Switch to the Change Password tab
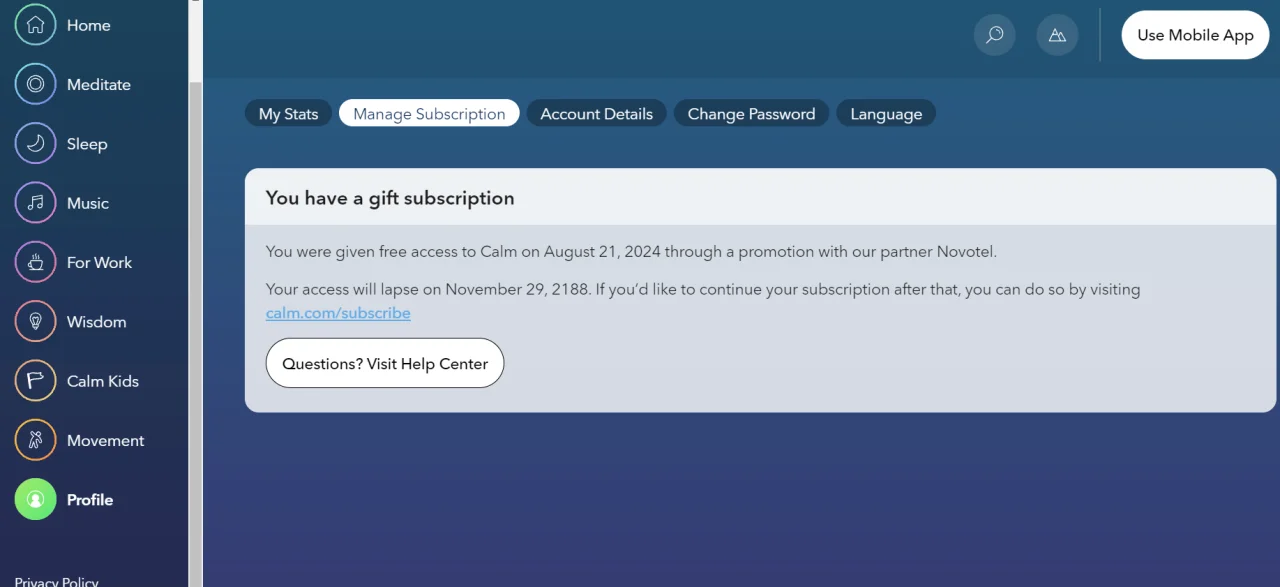This screenshot has width=1280, height=587. tap(752, 113)
